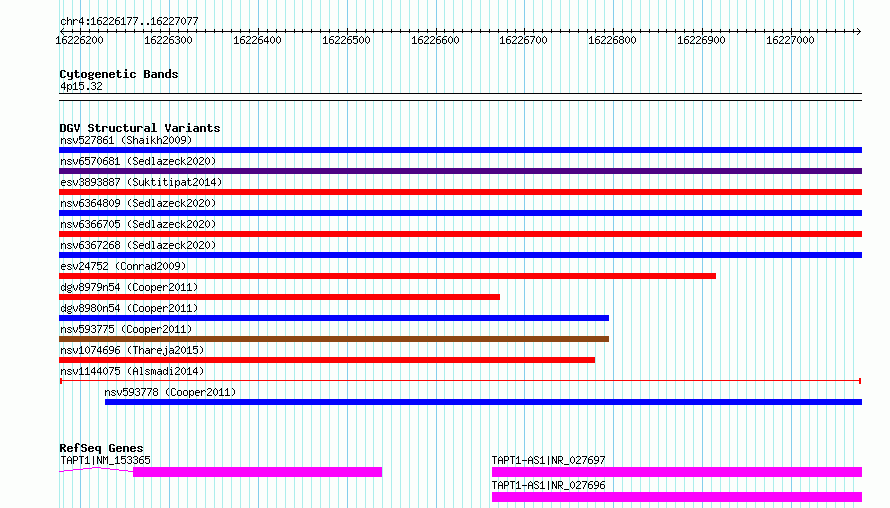The height and width of the screenshot is (508, 890).
Task: Click ruler position 16226200
Action: point(79,40)
